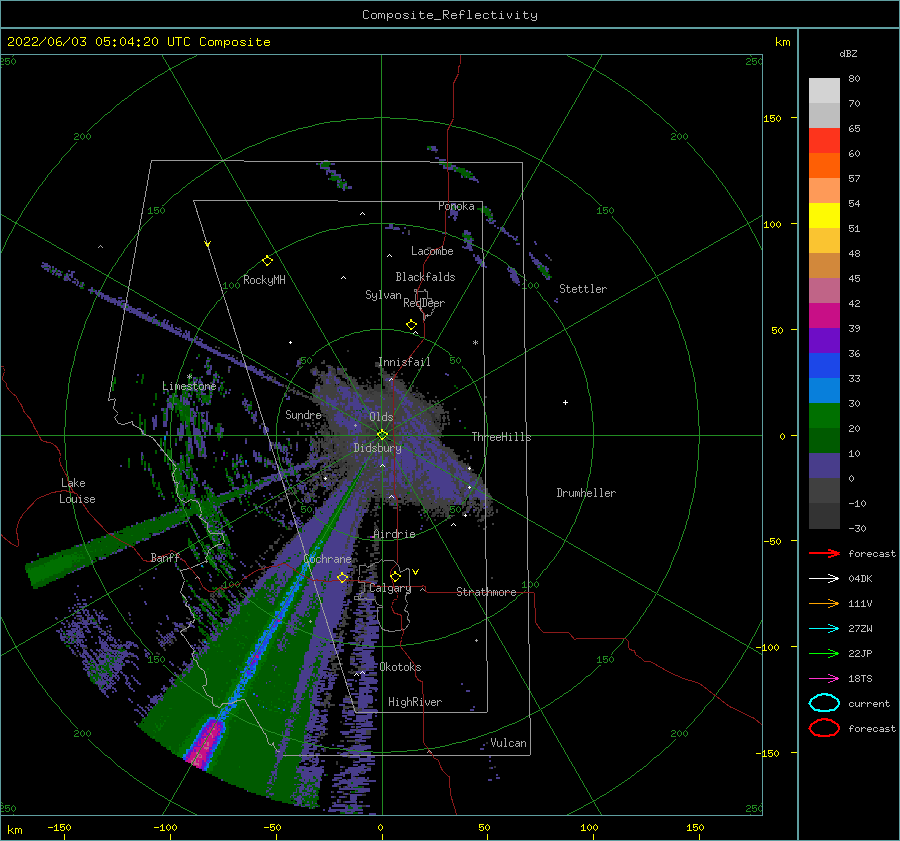Screen dimensions: 900x841
Task: Click the dBZ scale heading
Action: click(848, 54)
